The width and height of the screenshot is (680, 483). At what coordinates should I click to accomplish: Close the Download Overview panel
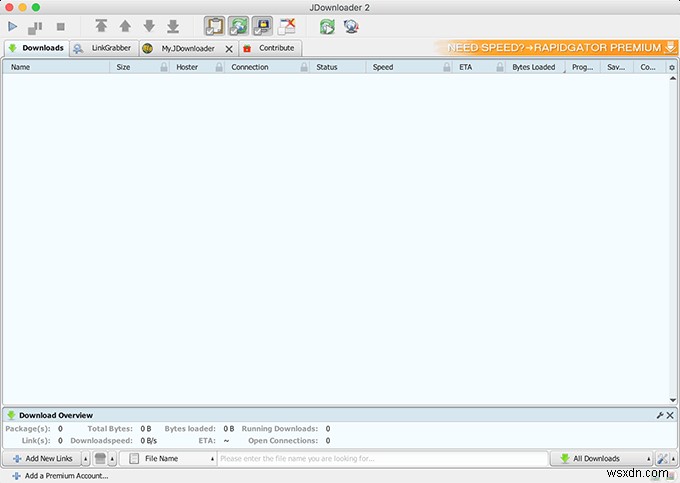(670, 415)
